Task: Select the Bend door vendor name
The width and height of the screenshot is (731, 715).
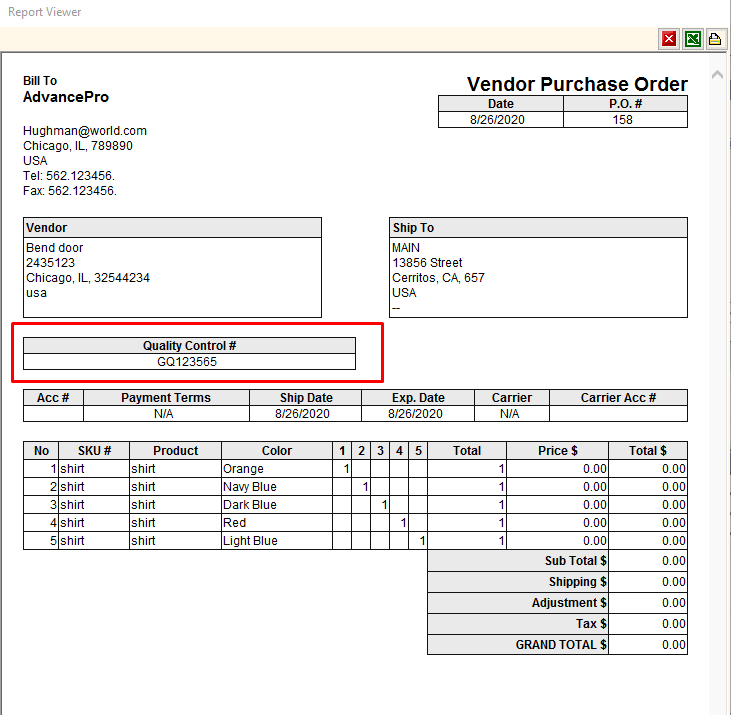Action: tap(55, 248)
